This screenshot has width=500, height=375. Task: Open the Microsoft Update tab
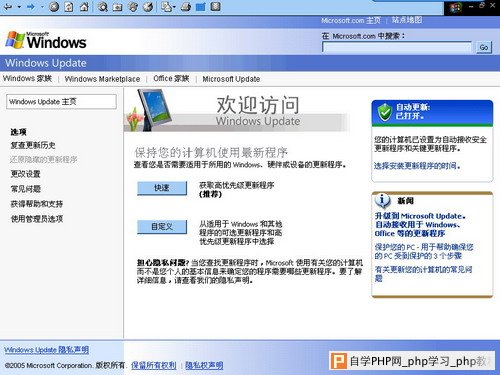231,79
